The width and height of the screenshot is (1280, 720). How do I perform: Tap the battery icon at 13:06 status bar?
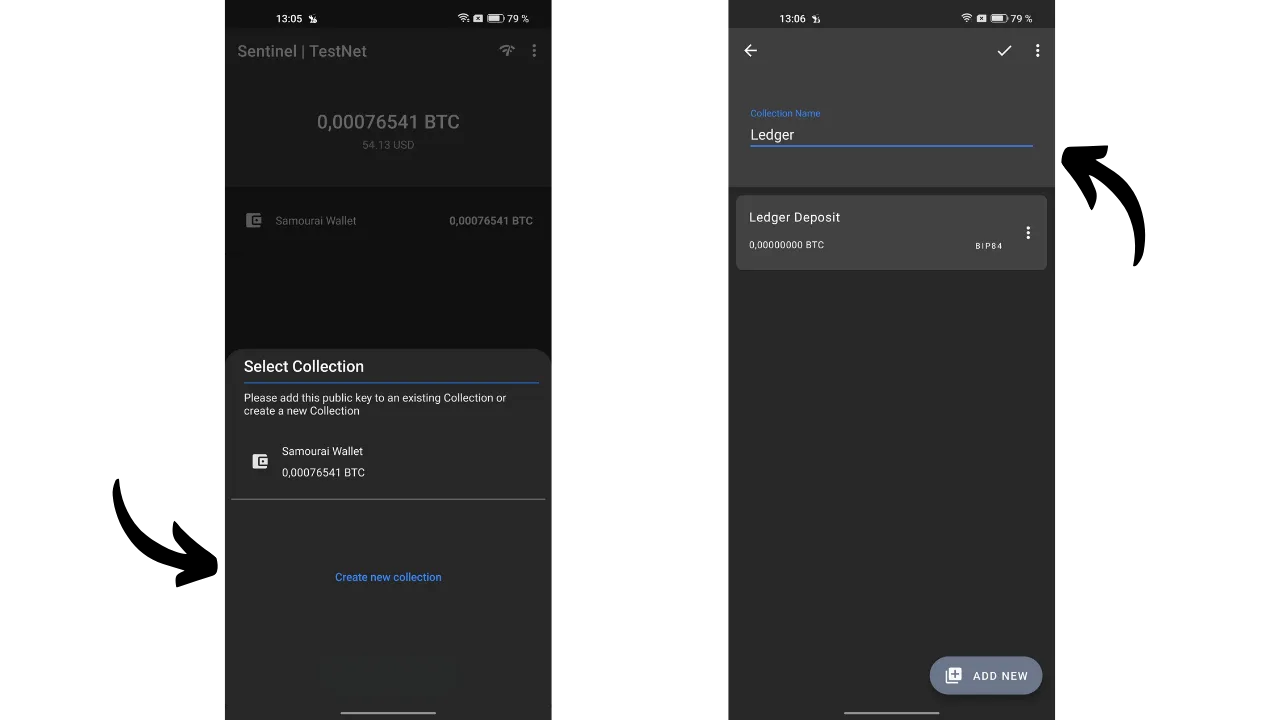(x=998, y=18)
